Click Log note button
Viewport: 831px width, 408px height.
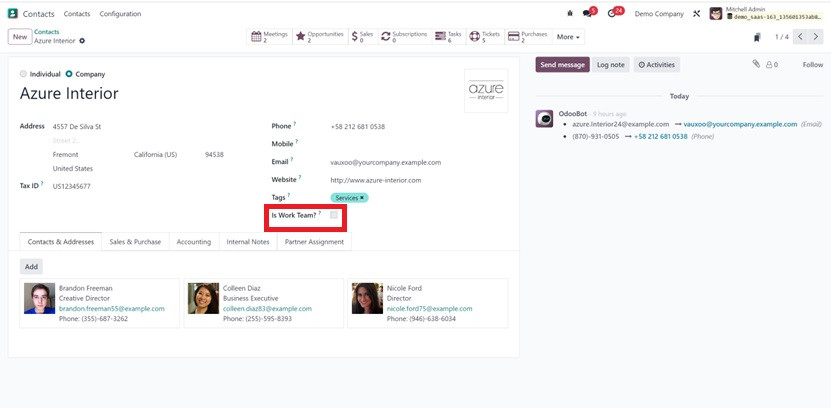611,65
